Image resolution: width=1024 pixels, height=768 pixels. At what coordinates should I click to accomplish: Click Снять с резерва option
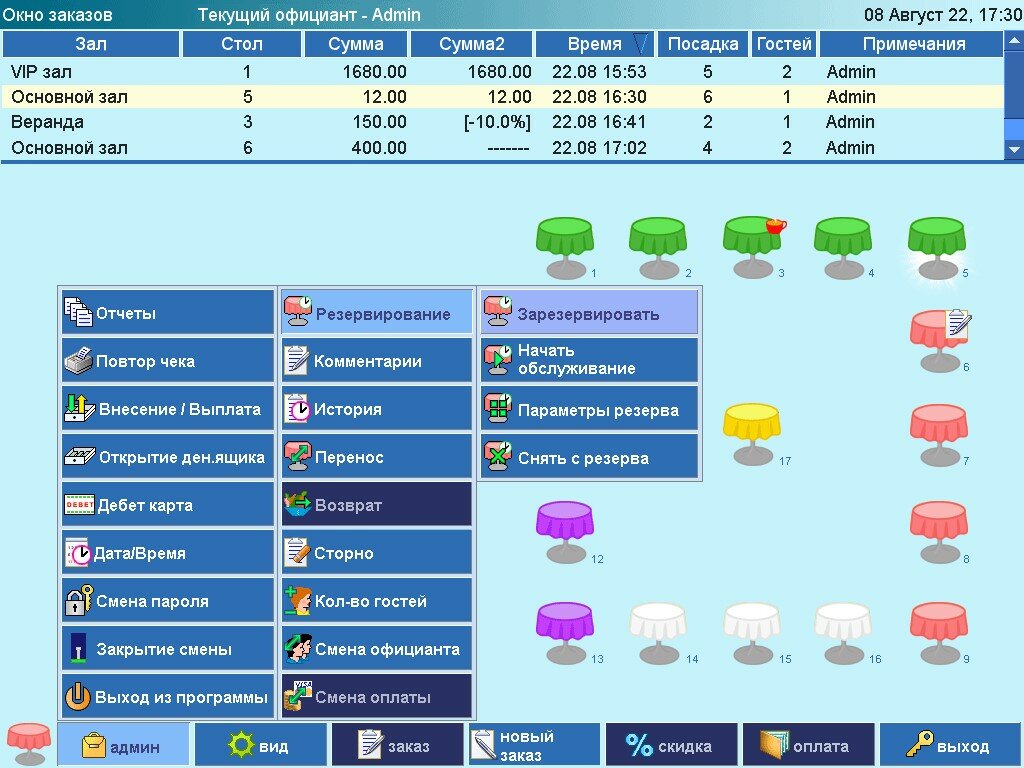tap(589, 457)
